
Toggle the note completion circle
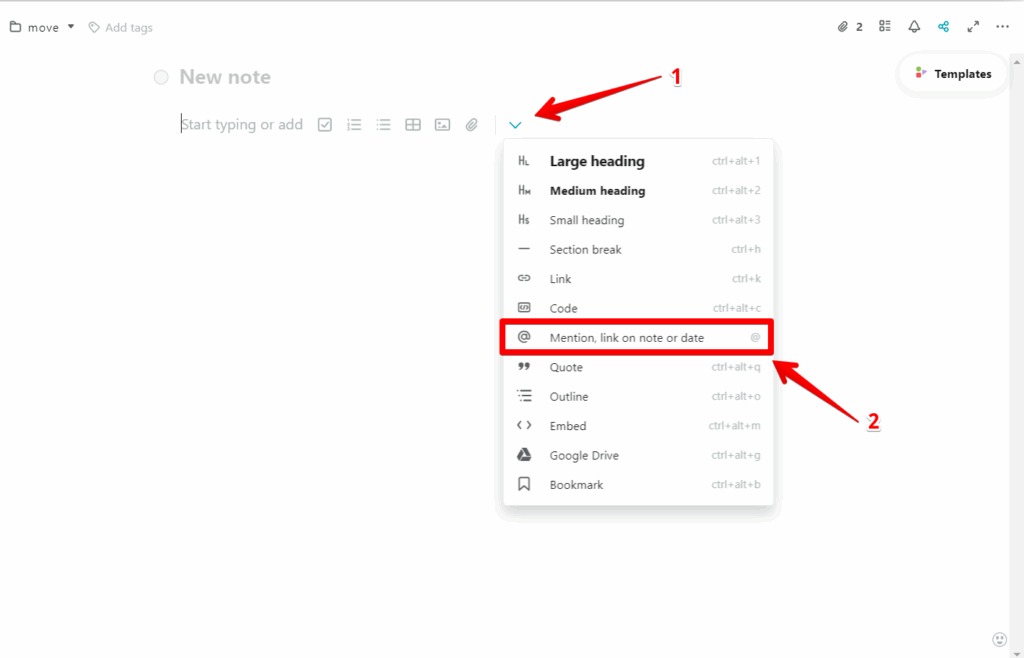[x=161, y=78]
